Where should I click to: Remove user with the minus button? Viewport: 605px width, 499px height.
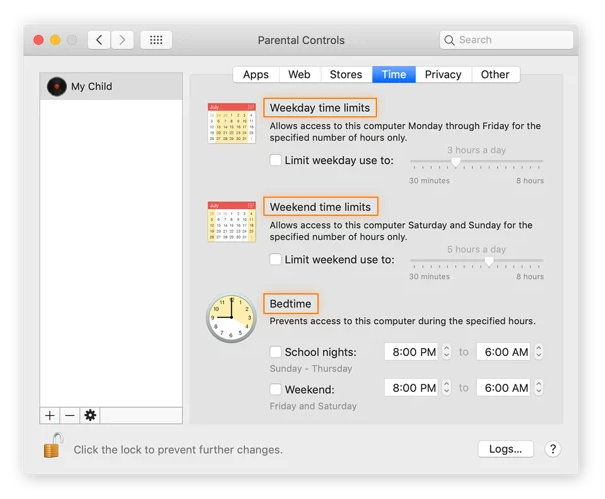pos(69,415)
